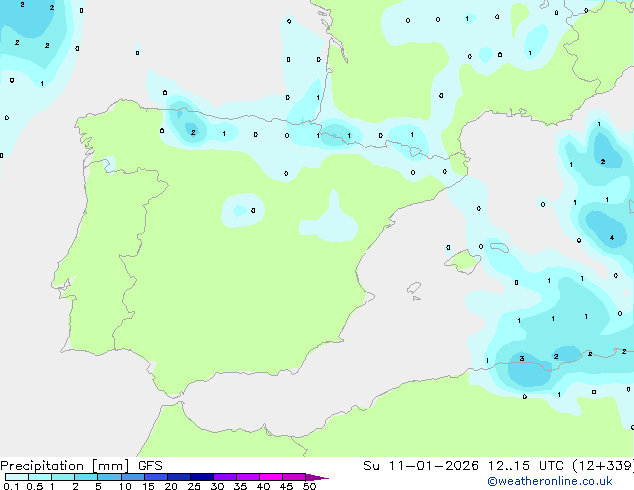The image size is (634, 490).
Task: Click the above-50 mm arrow tip of legend
Action: pyautogui.click(x=317, y=477)
